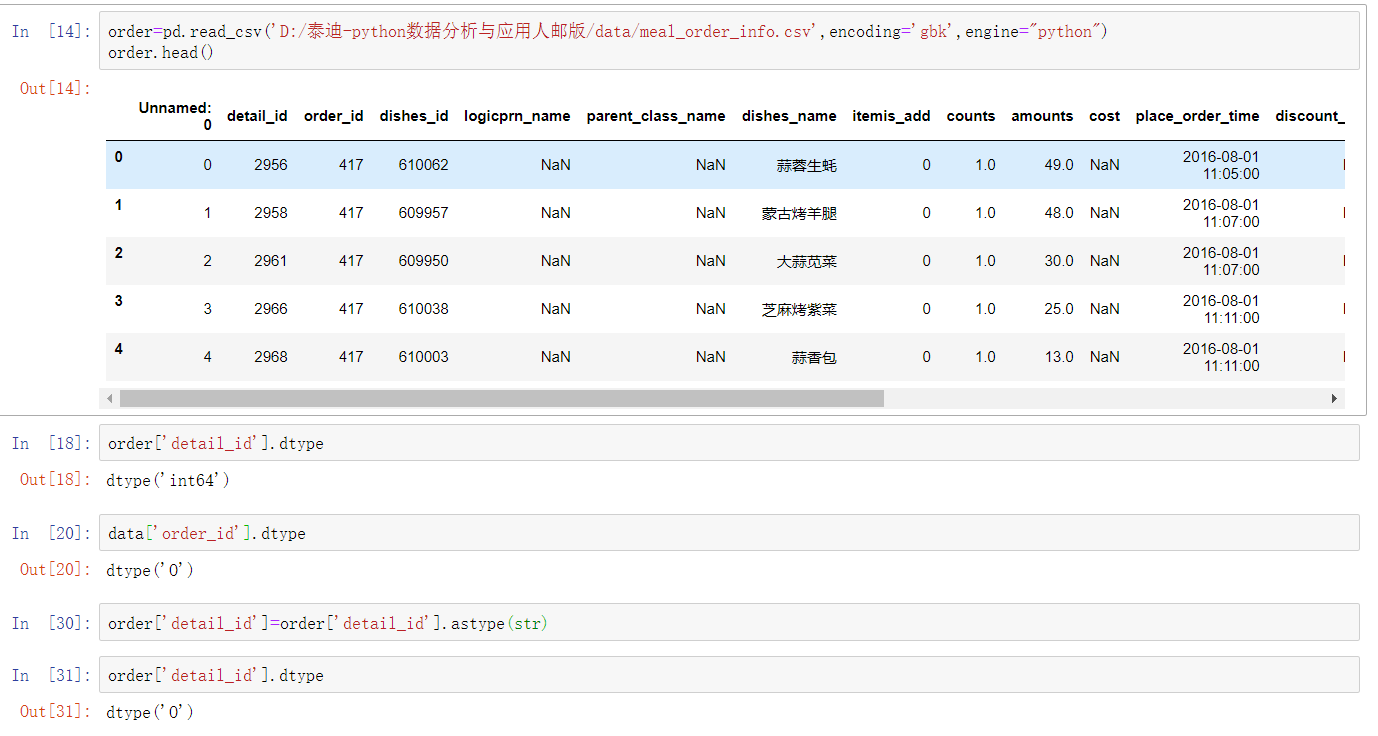The image size is (1378, 736).
Task: Click the amounts value 25.0
Action: pyautogui.click(x=1059, y=309)
